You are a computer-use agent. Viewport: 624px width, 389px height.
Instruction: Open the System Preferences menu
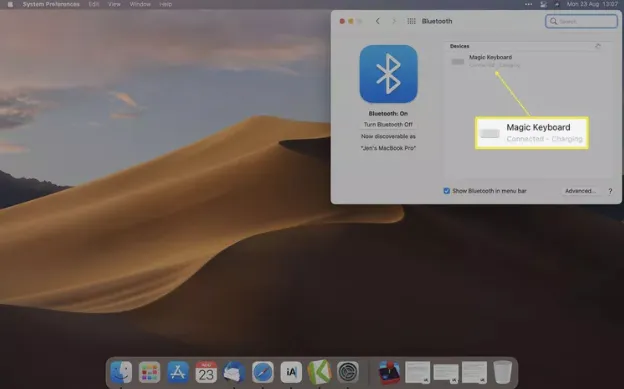pyautogui.click(x=51, y=4)
